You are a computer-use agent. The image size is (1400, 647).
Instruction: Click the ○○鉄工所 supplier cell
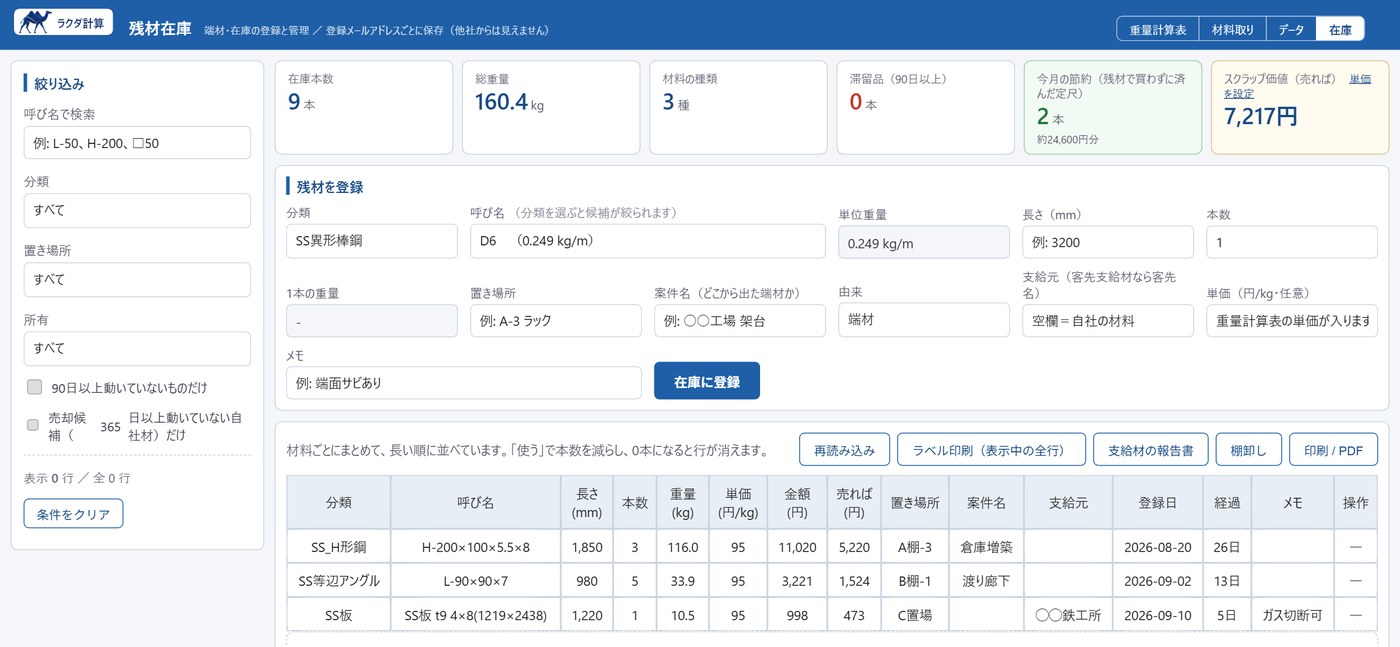[1068, 615]
